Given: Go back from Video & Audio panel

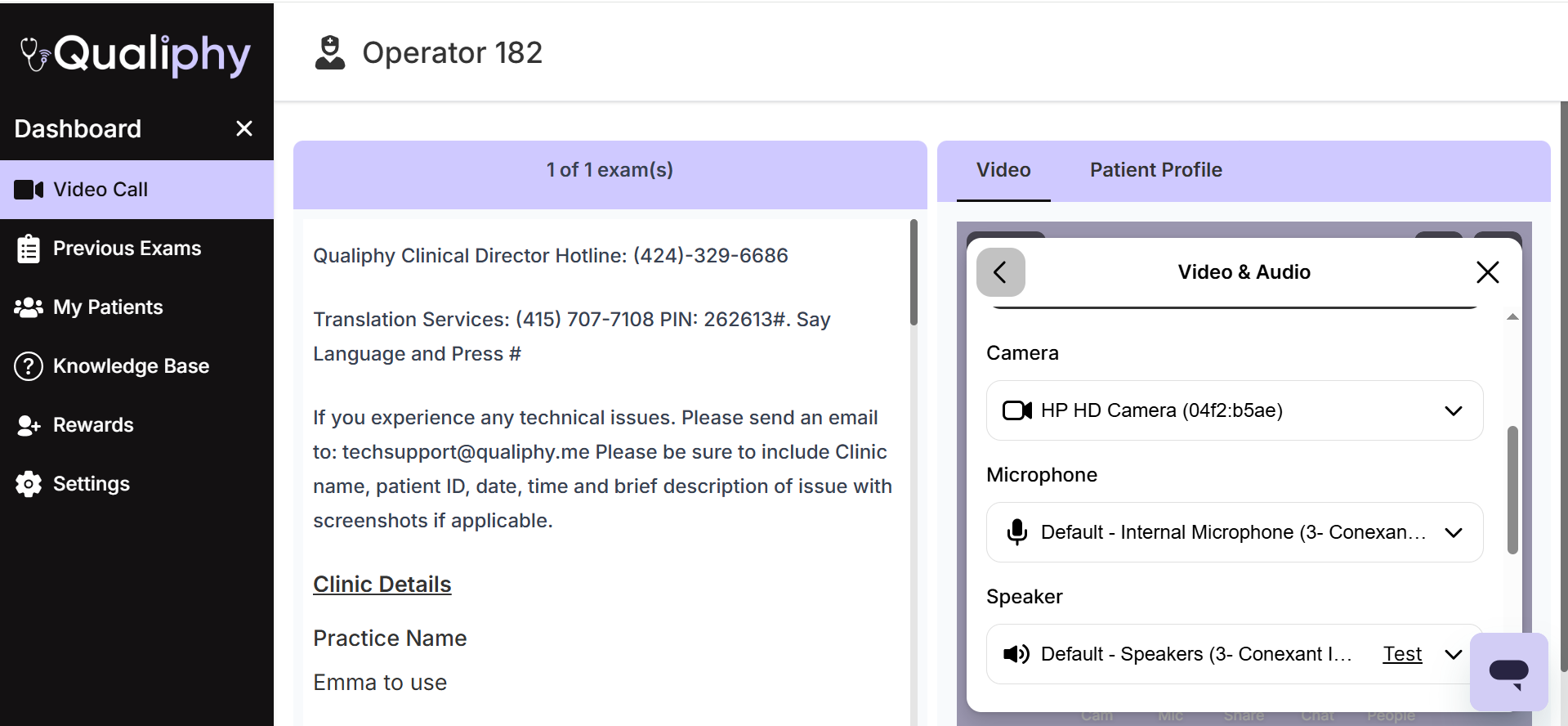Looking at the screenshot, I should [1000, 272].
